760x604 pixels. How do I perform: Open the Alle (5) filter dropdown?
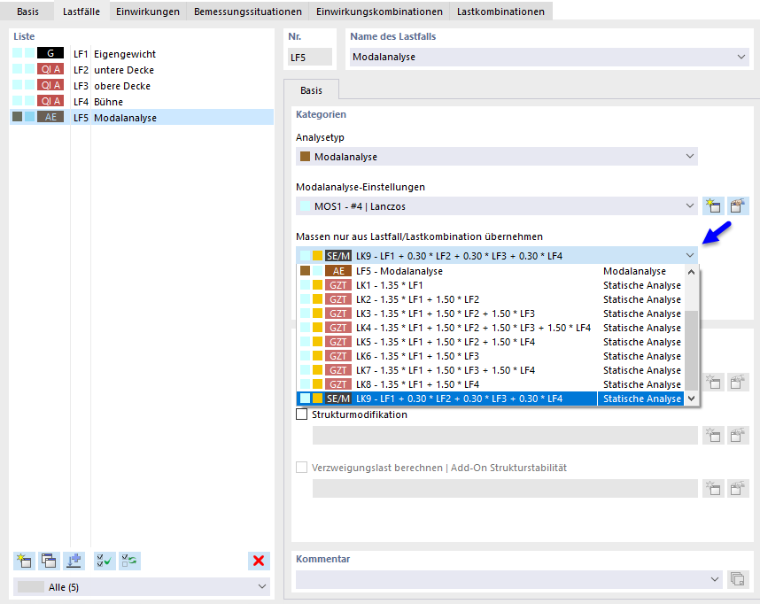pos(262,587)
